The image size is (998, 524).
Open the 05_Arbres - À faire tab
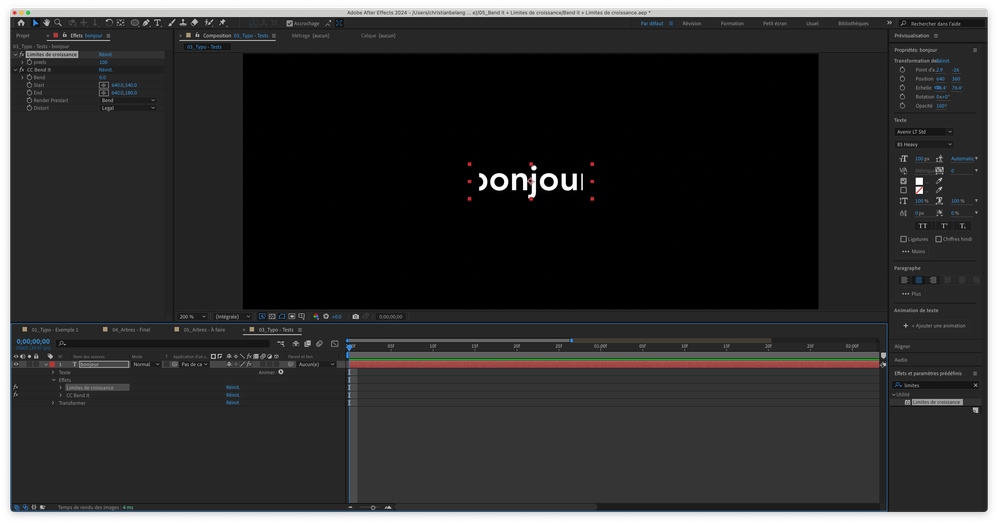[x=204, y=330]
